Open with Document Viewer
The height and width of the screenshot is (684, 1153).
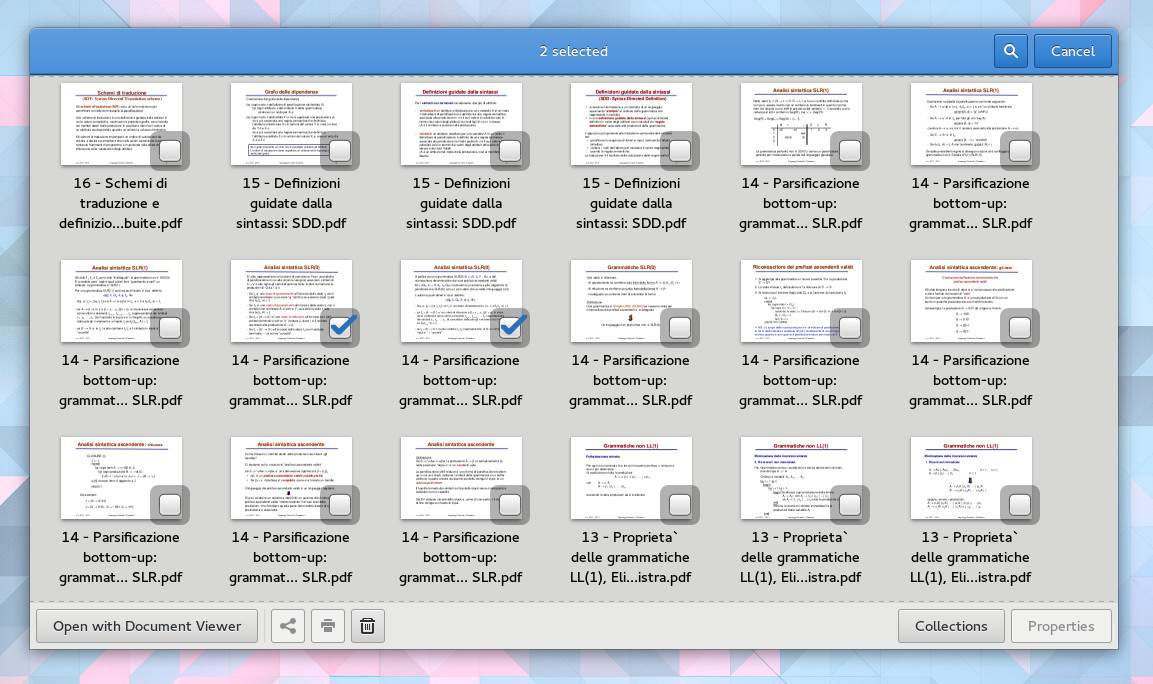pyautogui.click(x=146, y=625)
